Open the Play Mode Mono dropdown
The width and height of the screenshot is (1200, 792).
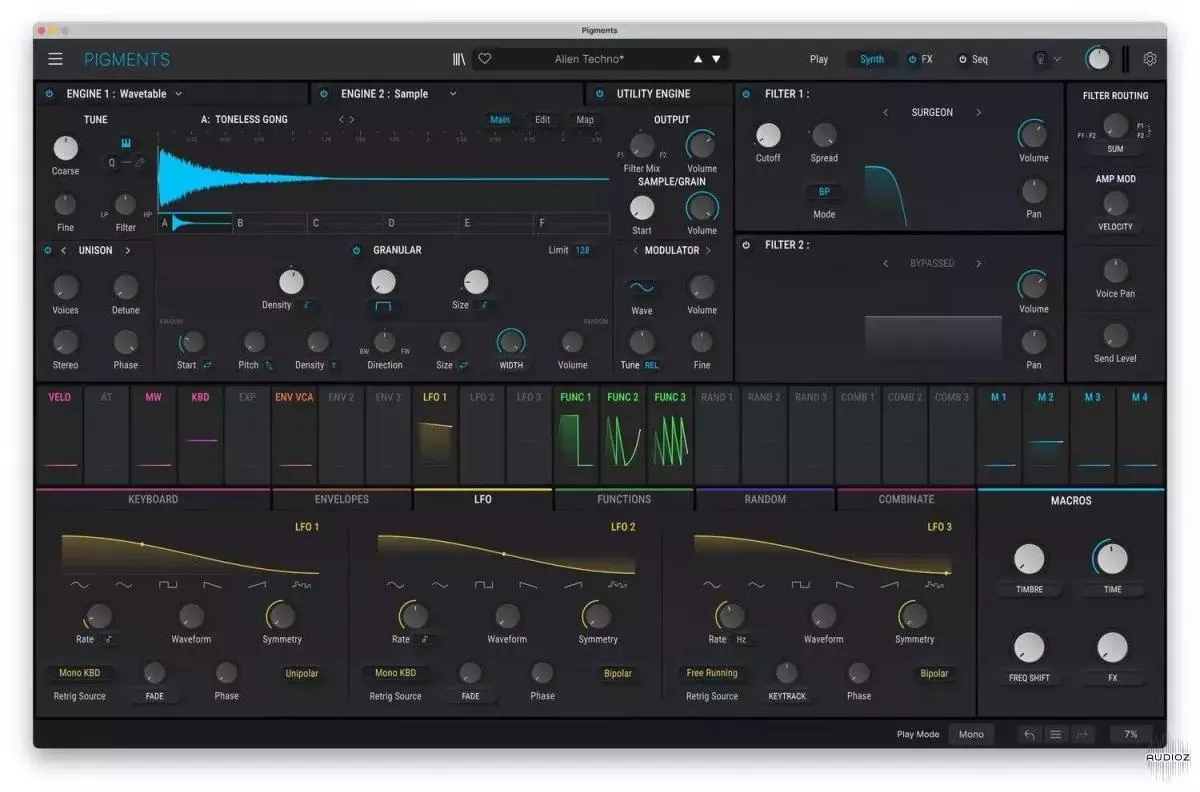(971, 734)
